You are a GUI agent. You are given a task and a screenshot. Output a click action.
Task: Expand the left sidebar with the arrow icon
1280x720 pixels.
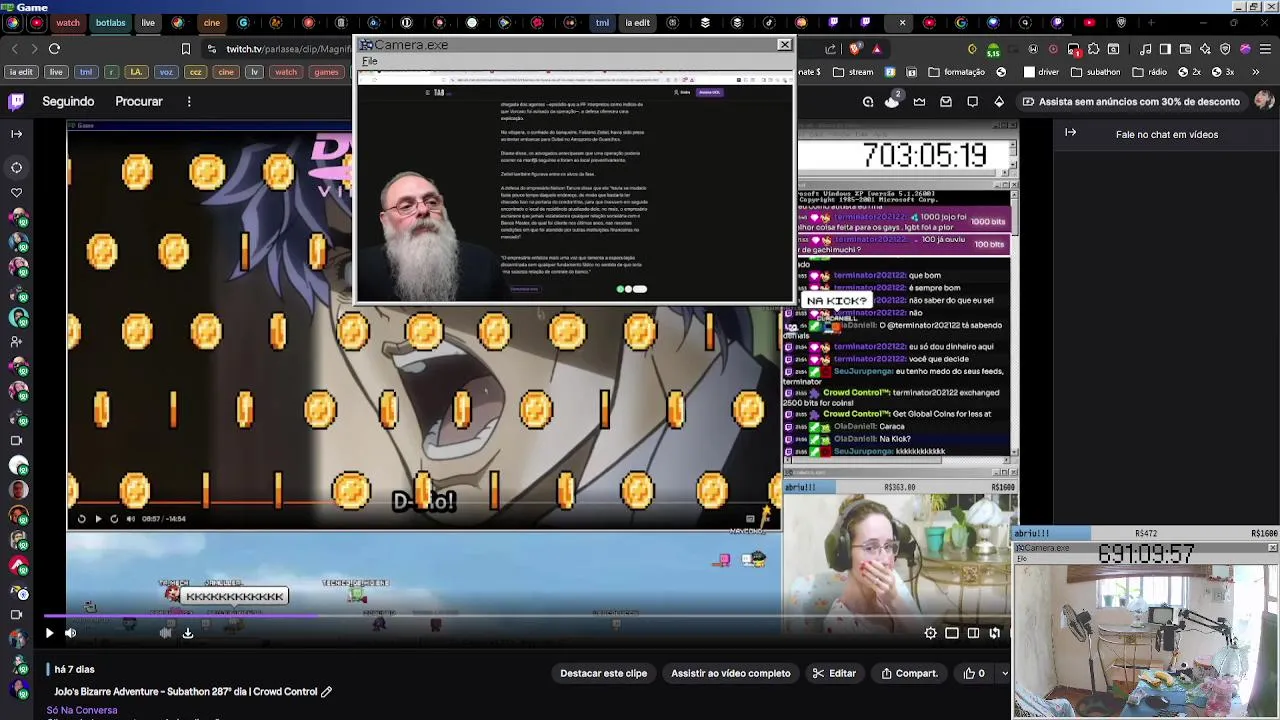point(16,133)
